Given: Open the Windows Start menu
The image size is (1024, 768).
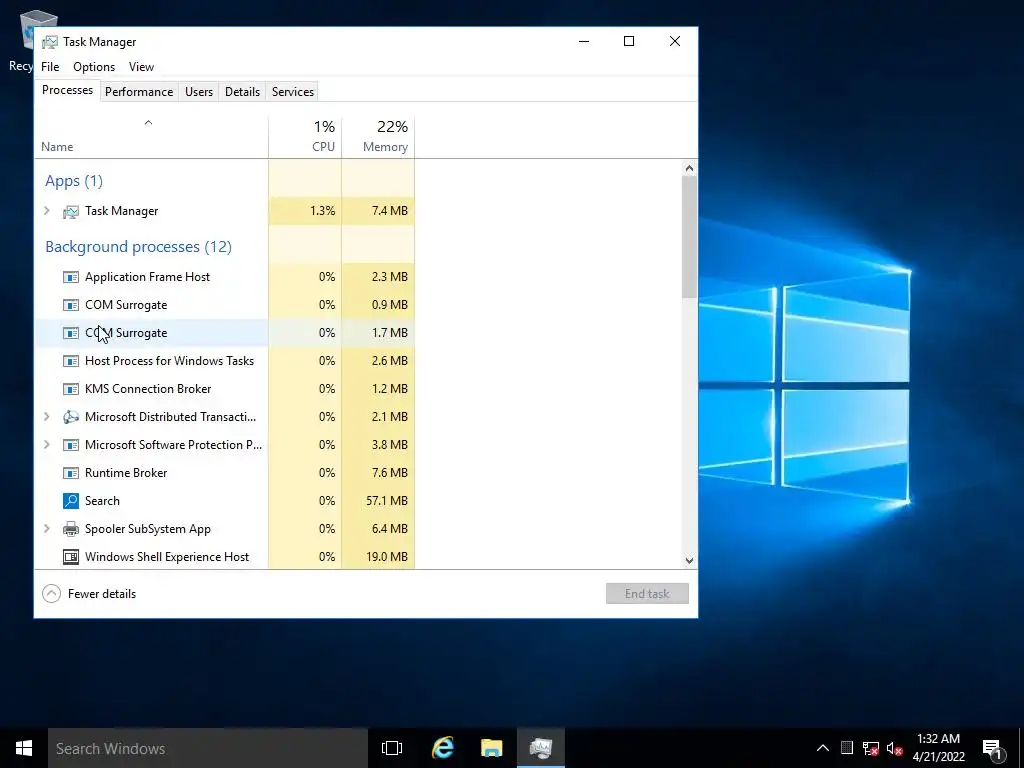Looking at the screenshot, I should point(24,748).
